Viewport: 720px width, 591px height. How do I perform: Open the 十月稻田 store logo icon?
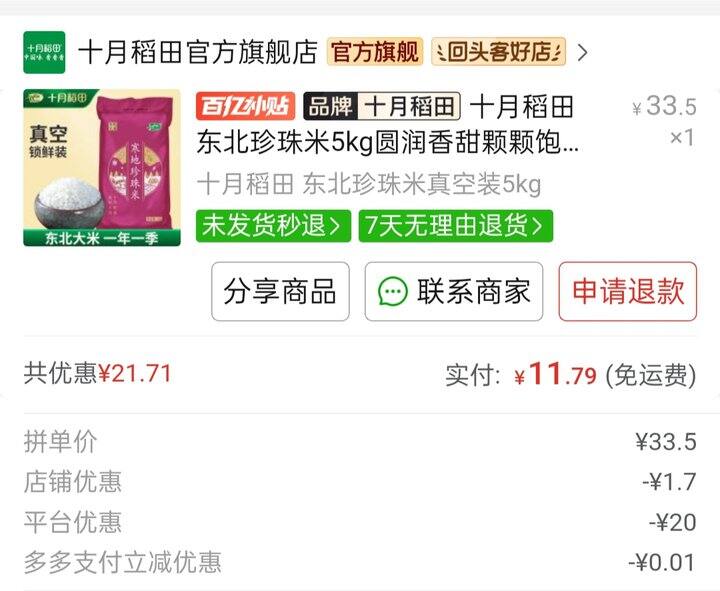click(x=44, y=52)
